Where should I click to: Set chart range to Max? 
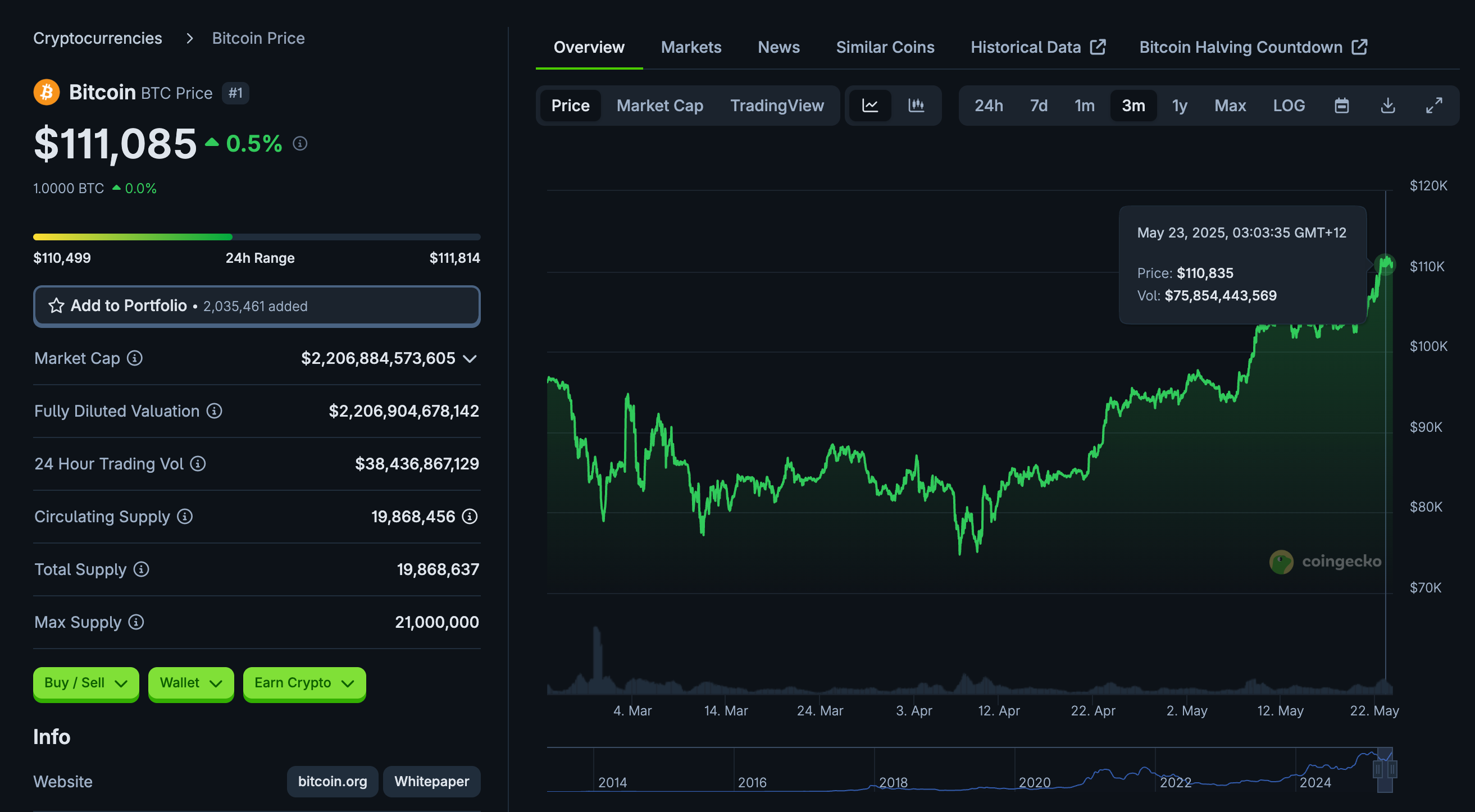pyautogui.click(x=1230, y=106)
